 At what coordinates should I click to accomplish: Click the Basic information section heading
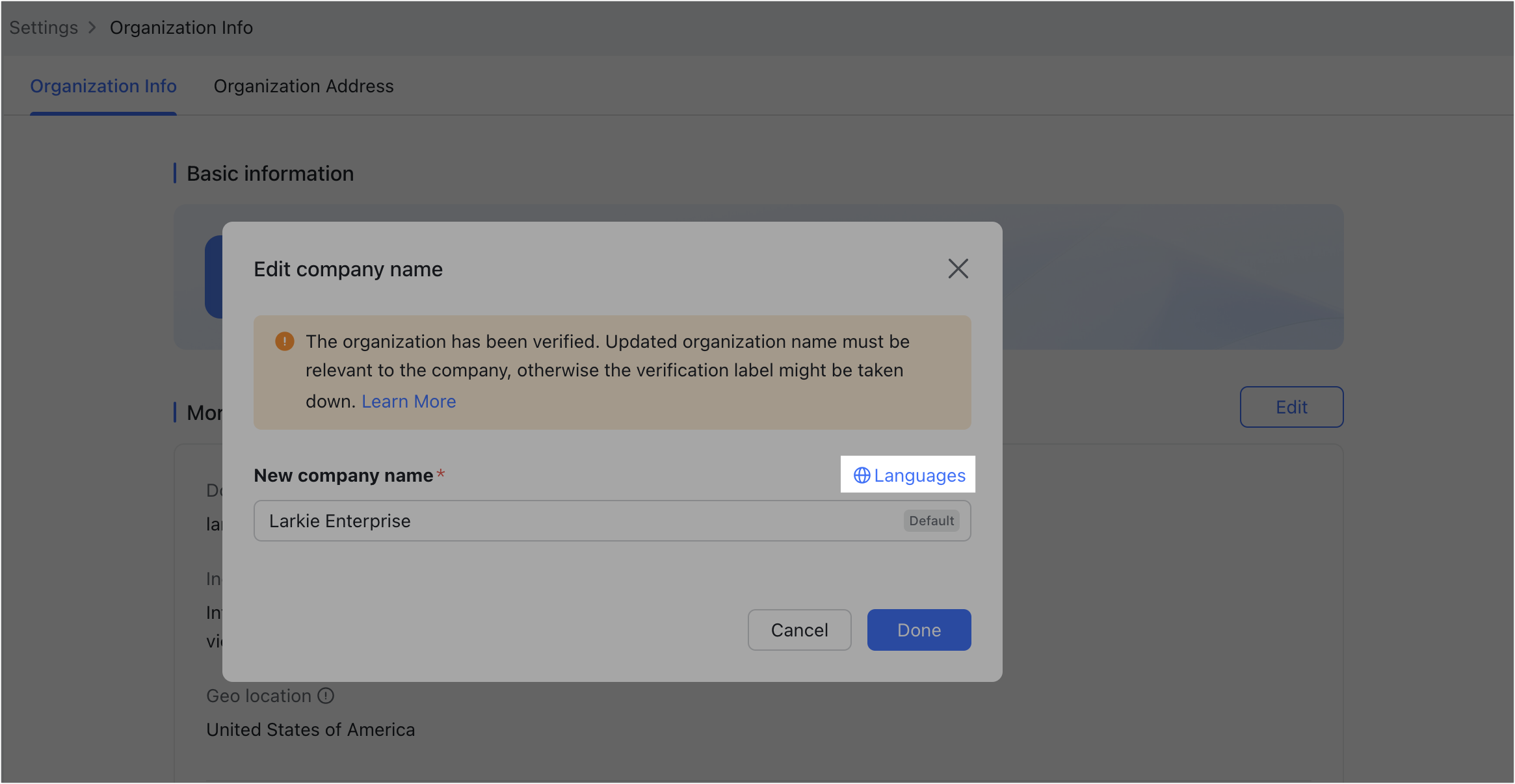tap(270, 174)
